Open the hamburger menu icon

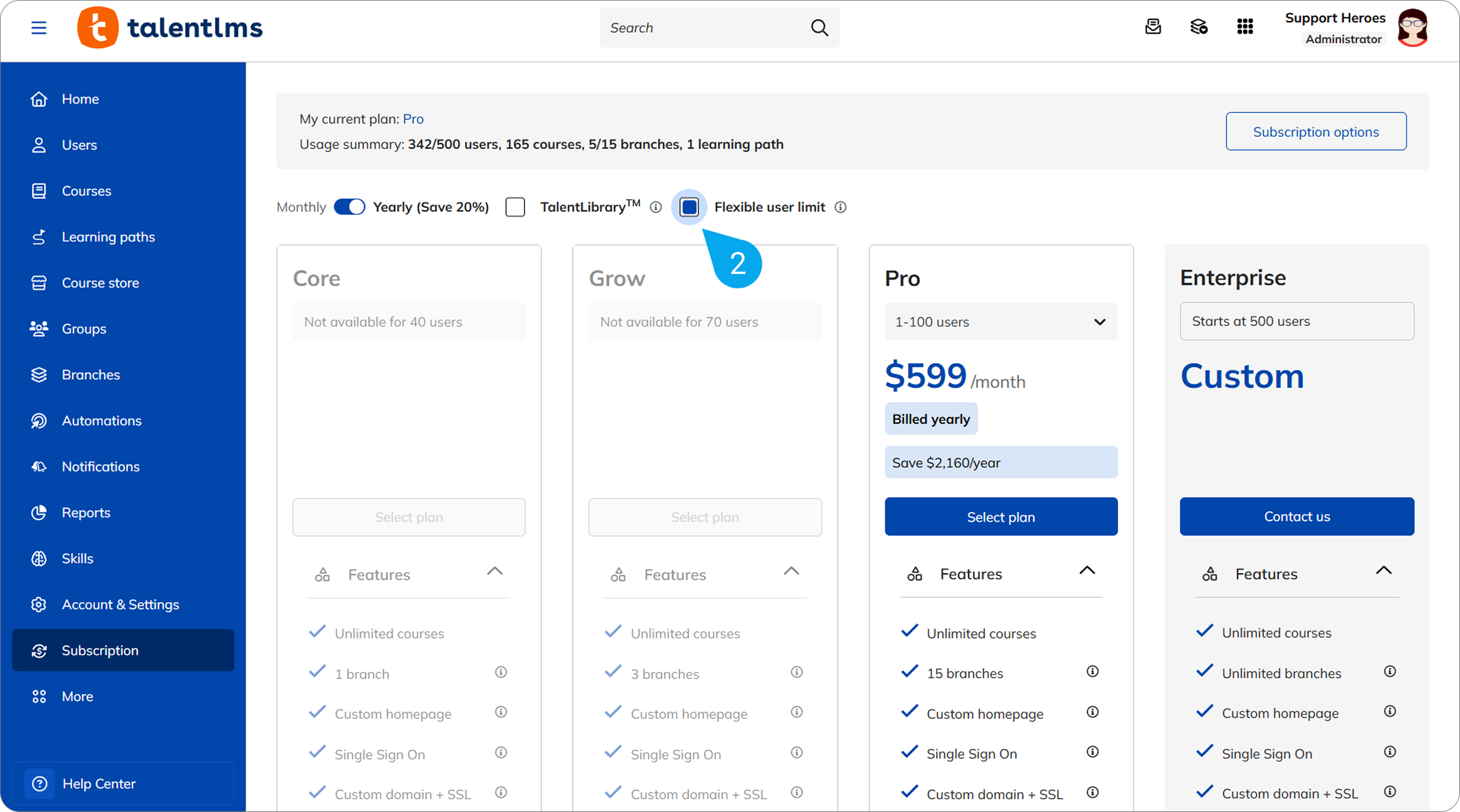(39, 28)
